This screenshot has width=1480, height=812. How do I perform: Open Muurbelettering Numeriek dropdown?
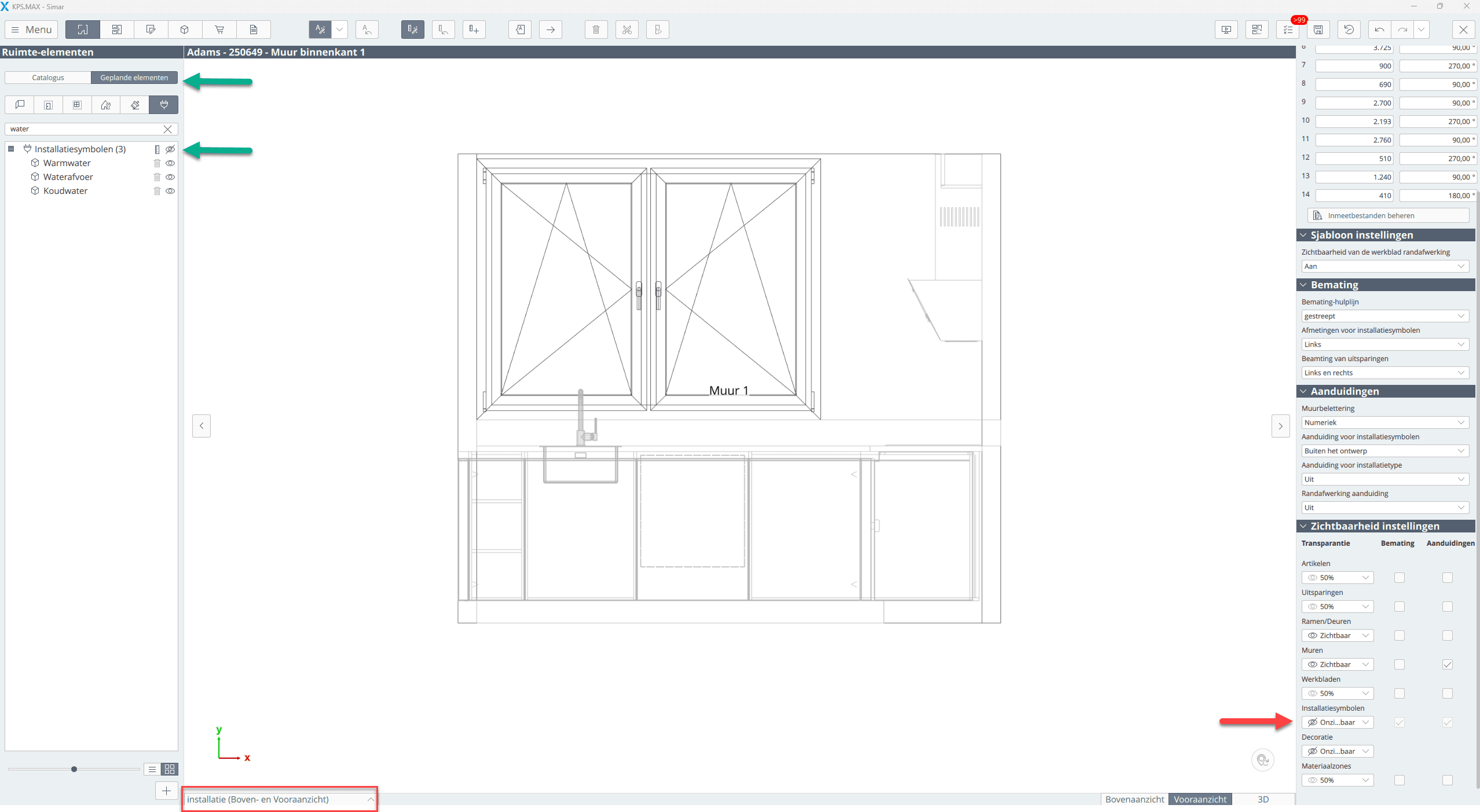(x=1384, y=422)
